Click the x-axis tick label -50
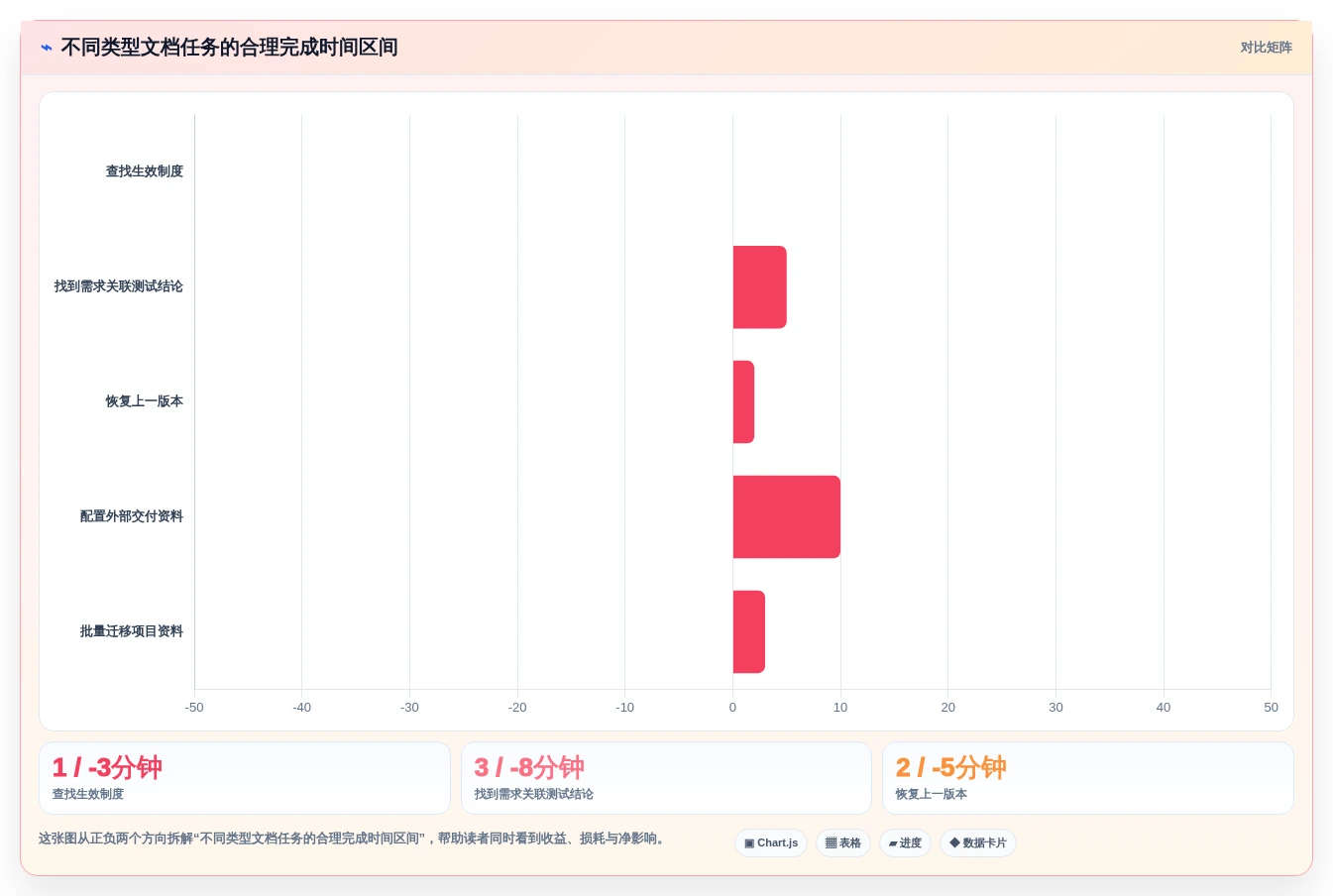This screenshot has width=1333, height=896. [x=194, y=708]
